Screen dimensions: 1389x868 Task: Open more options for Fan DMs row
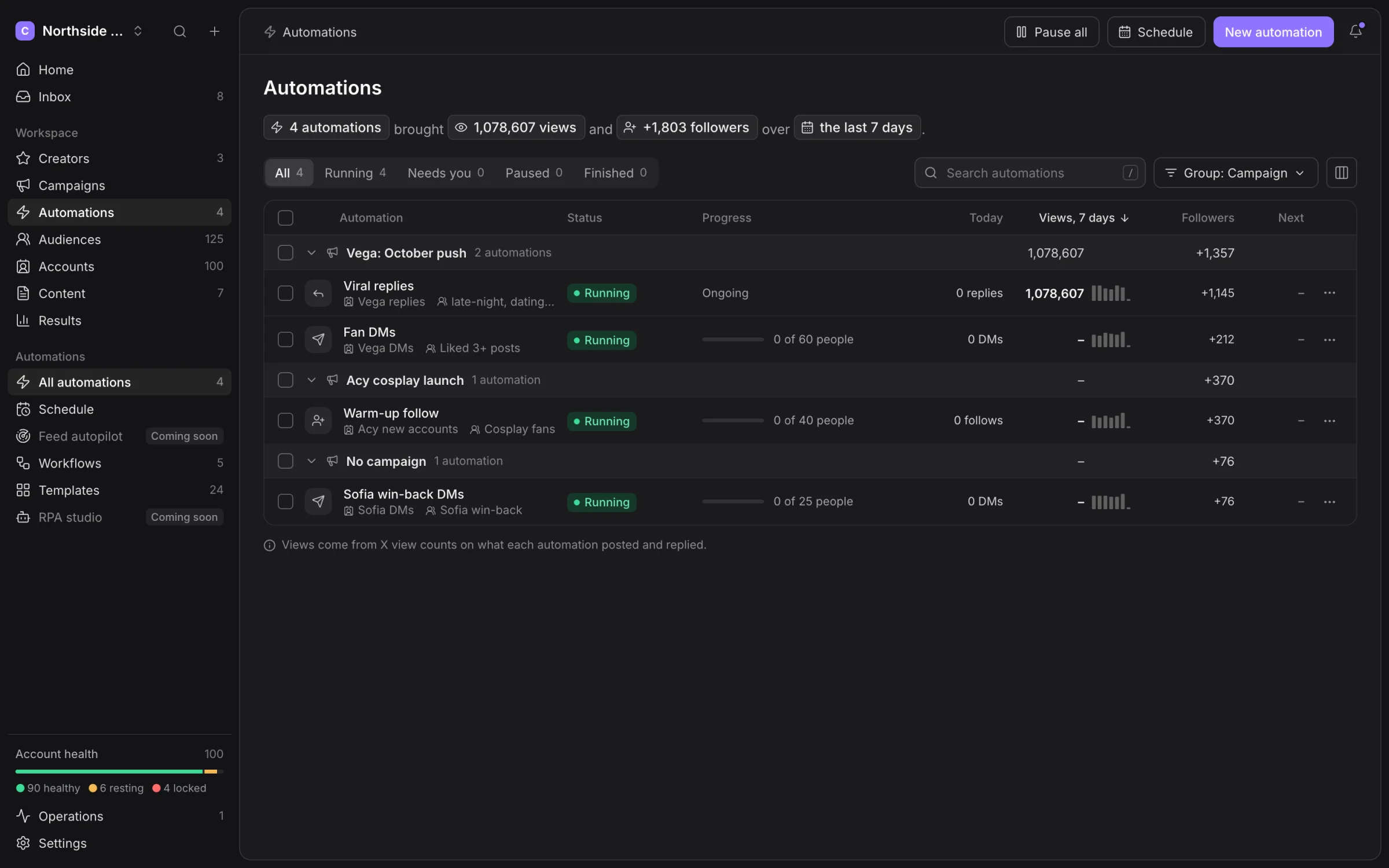point(1329,340)
